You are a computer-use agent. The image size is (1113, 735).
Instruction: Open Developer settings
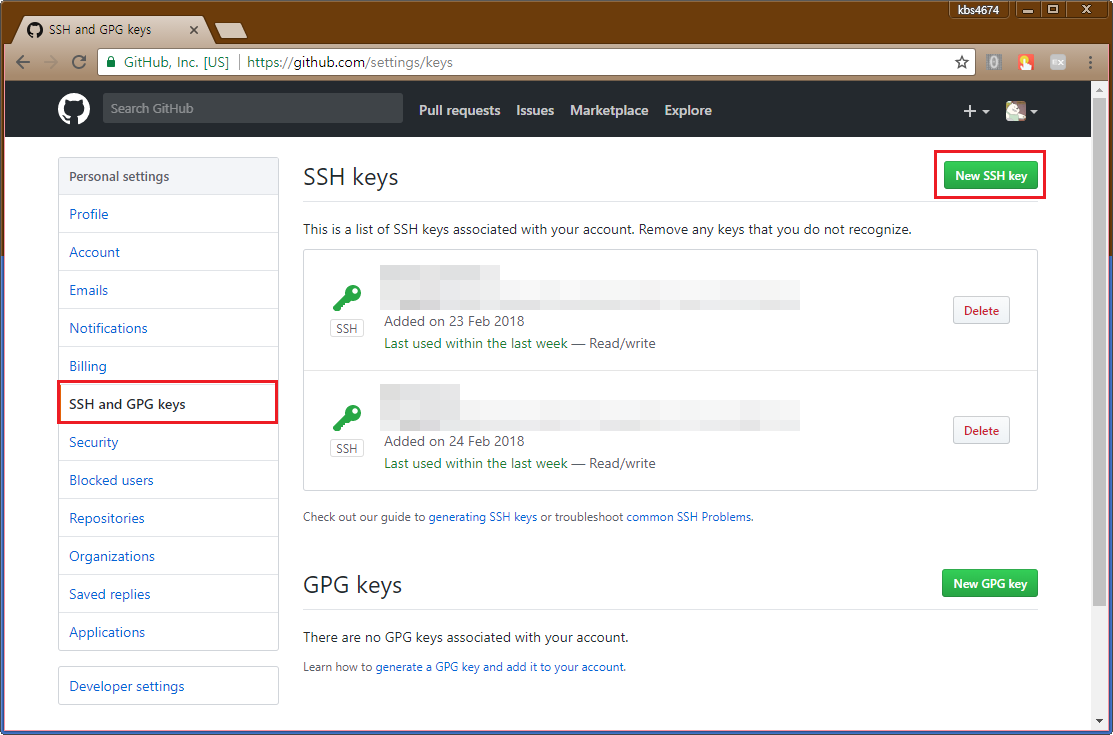[168, 686]
